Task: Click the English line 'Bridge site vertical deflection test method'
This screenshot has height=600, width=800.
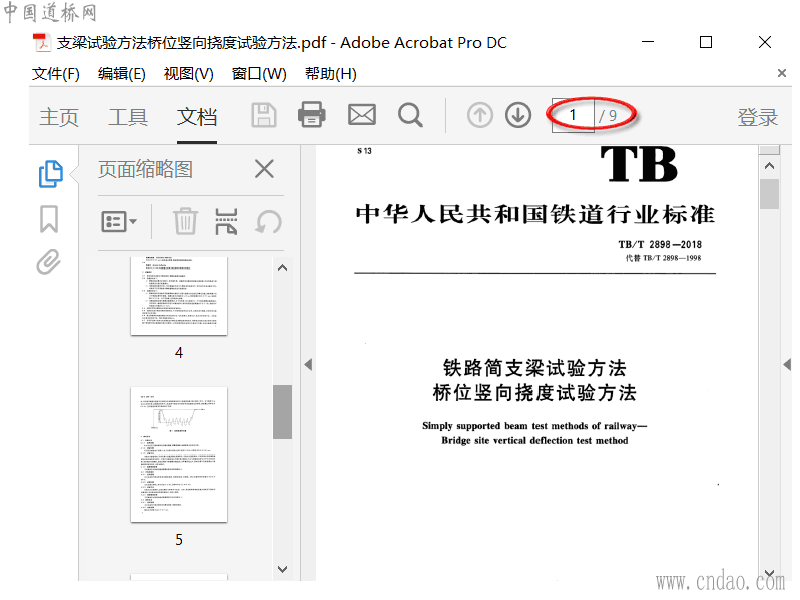Action: coord(535,440)
